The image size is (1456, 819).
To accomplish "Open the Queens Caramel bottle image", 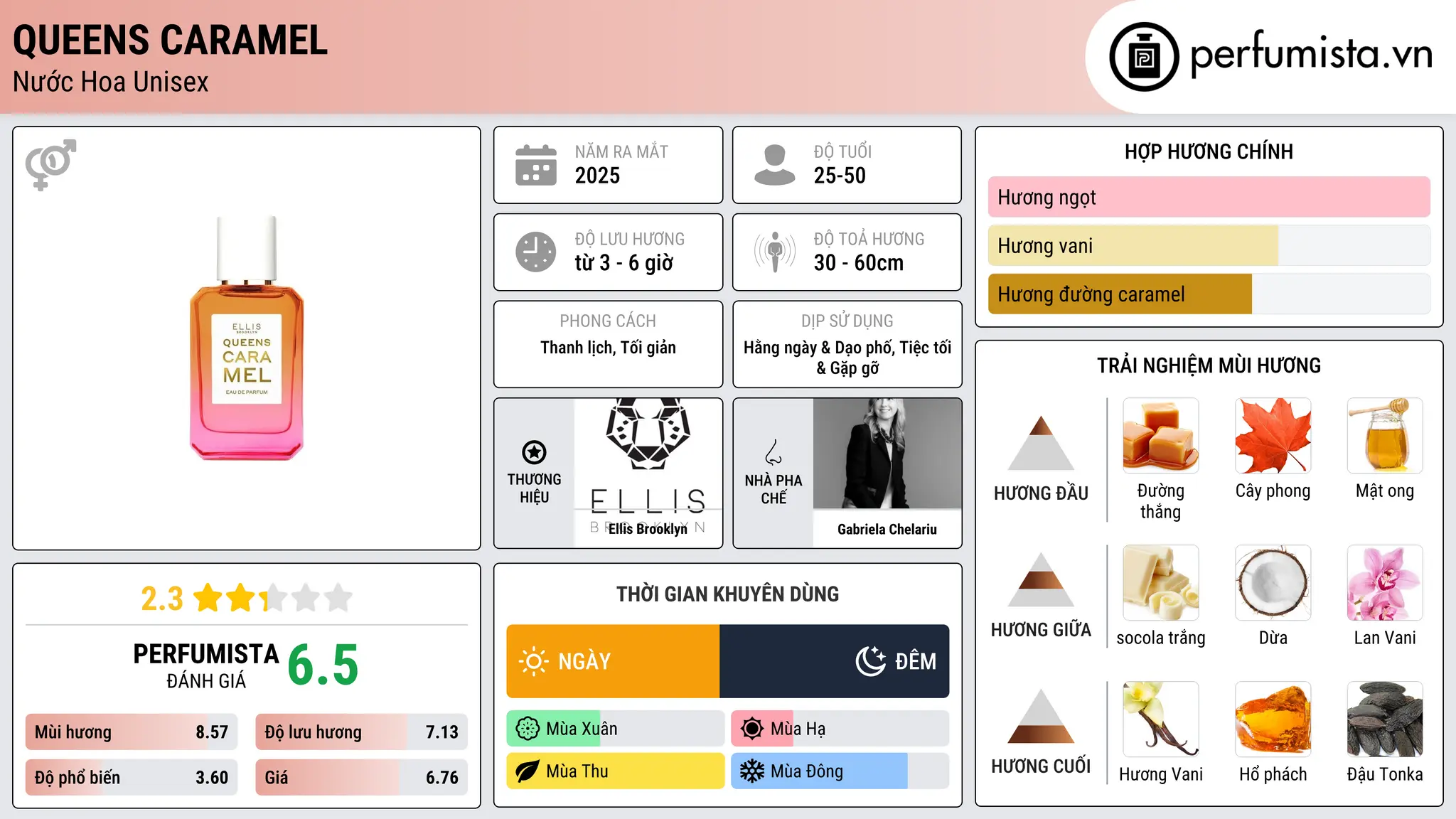I will click(247, 338).
